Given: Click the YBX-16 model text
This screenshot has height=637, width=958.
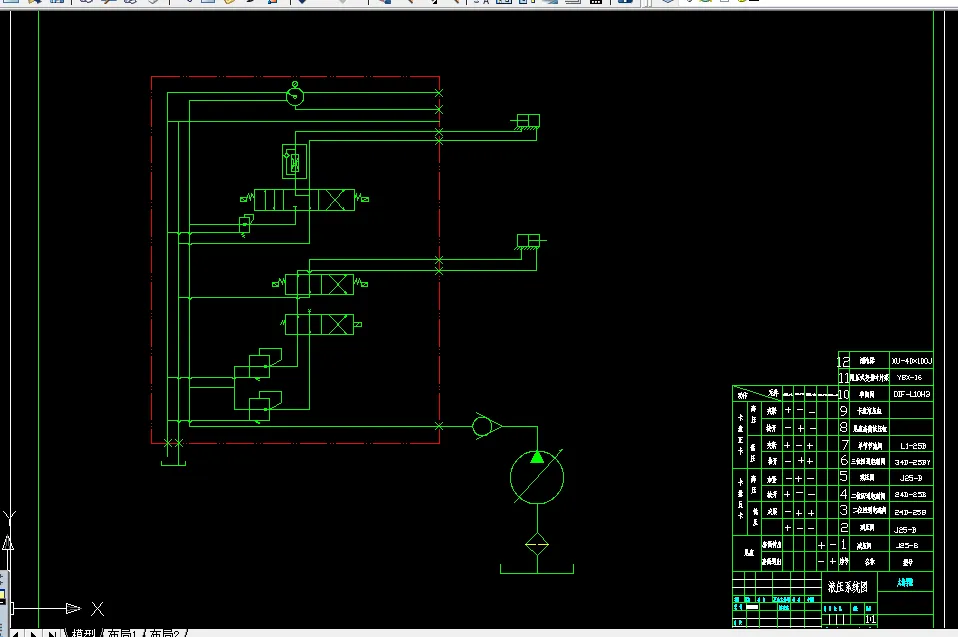Looking at the screenshot, I should [909, 377].
